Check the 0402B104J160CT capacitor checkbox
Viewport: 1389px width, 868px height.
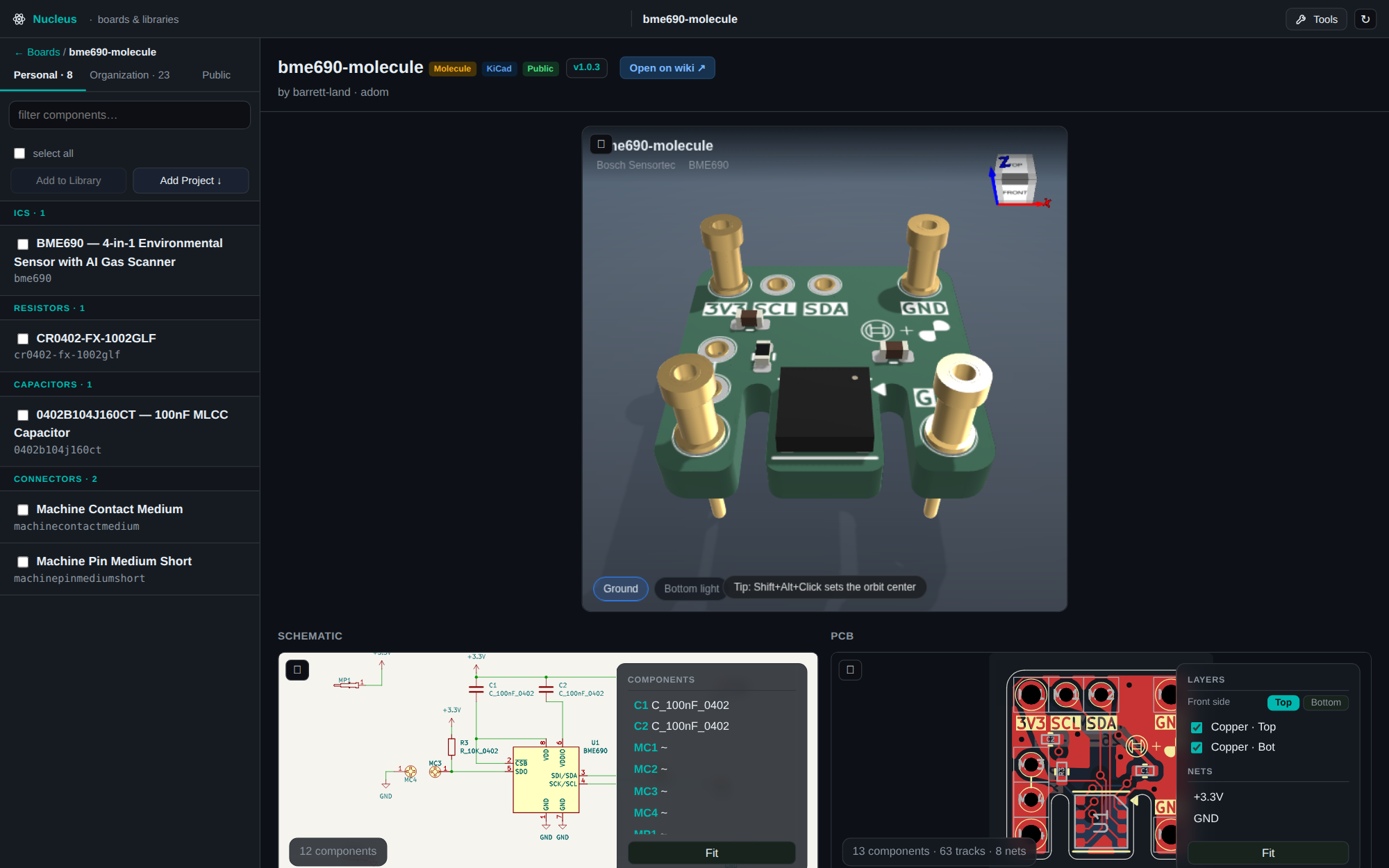click(x=23, y=415)
